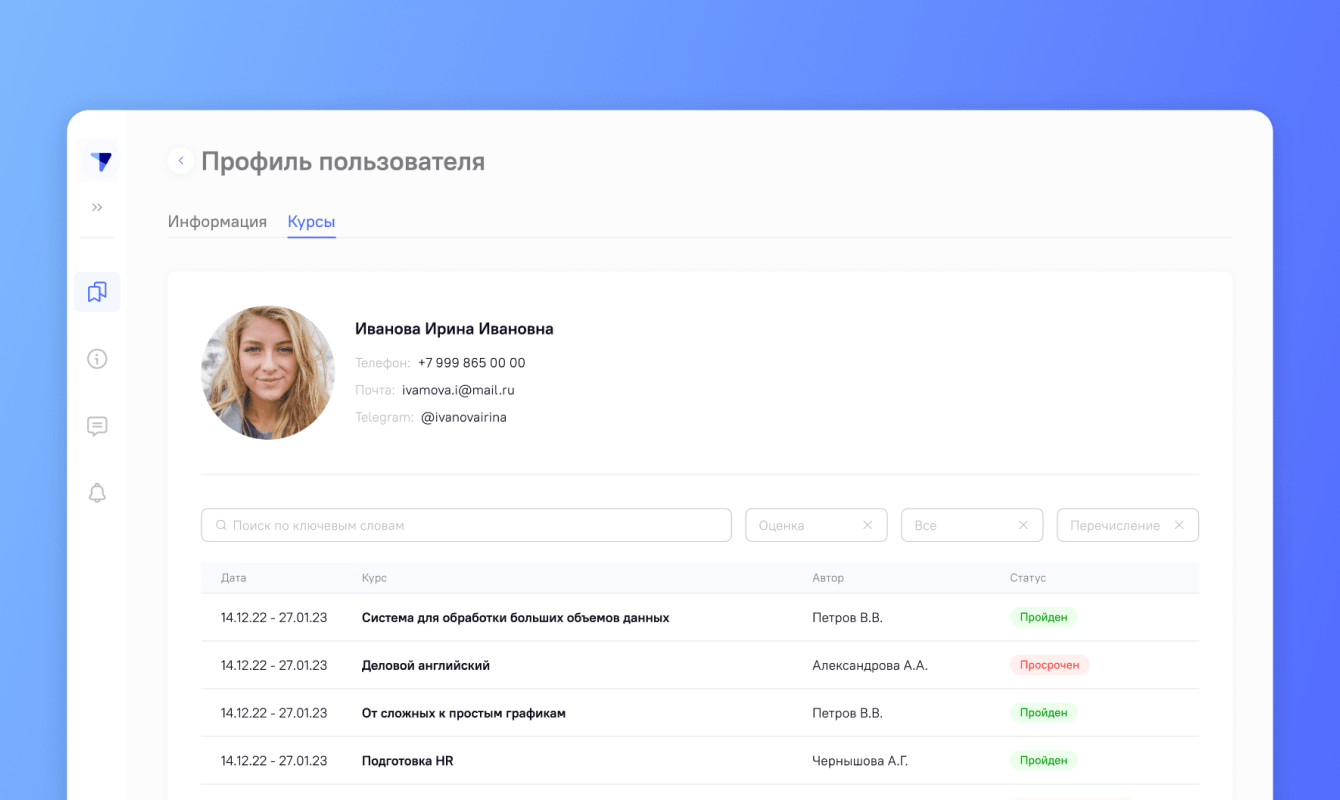This screenshot has width=1340, height=800.
Task: Clear the Все filter
Action: [x=1023, y=525]
